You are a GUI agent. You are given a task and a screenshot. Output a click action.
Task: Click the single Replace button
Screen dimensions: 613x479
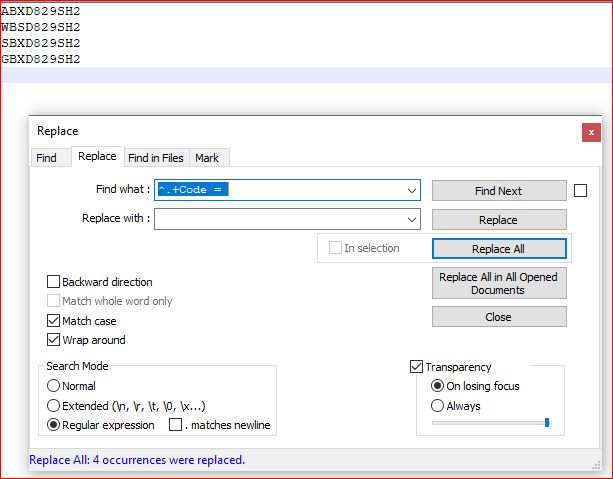point(499,220)
